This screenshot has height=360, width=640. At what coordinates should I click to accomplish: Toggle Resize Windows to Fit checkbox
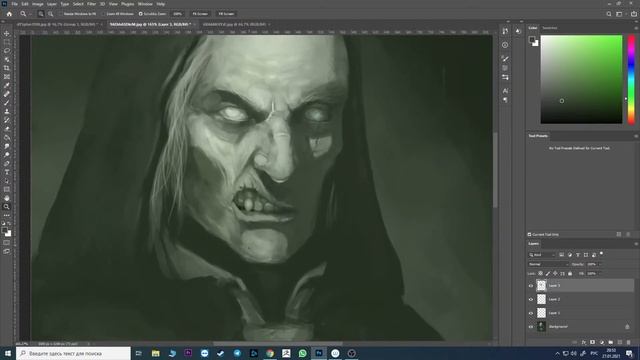tap(60, 14)
